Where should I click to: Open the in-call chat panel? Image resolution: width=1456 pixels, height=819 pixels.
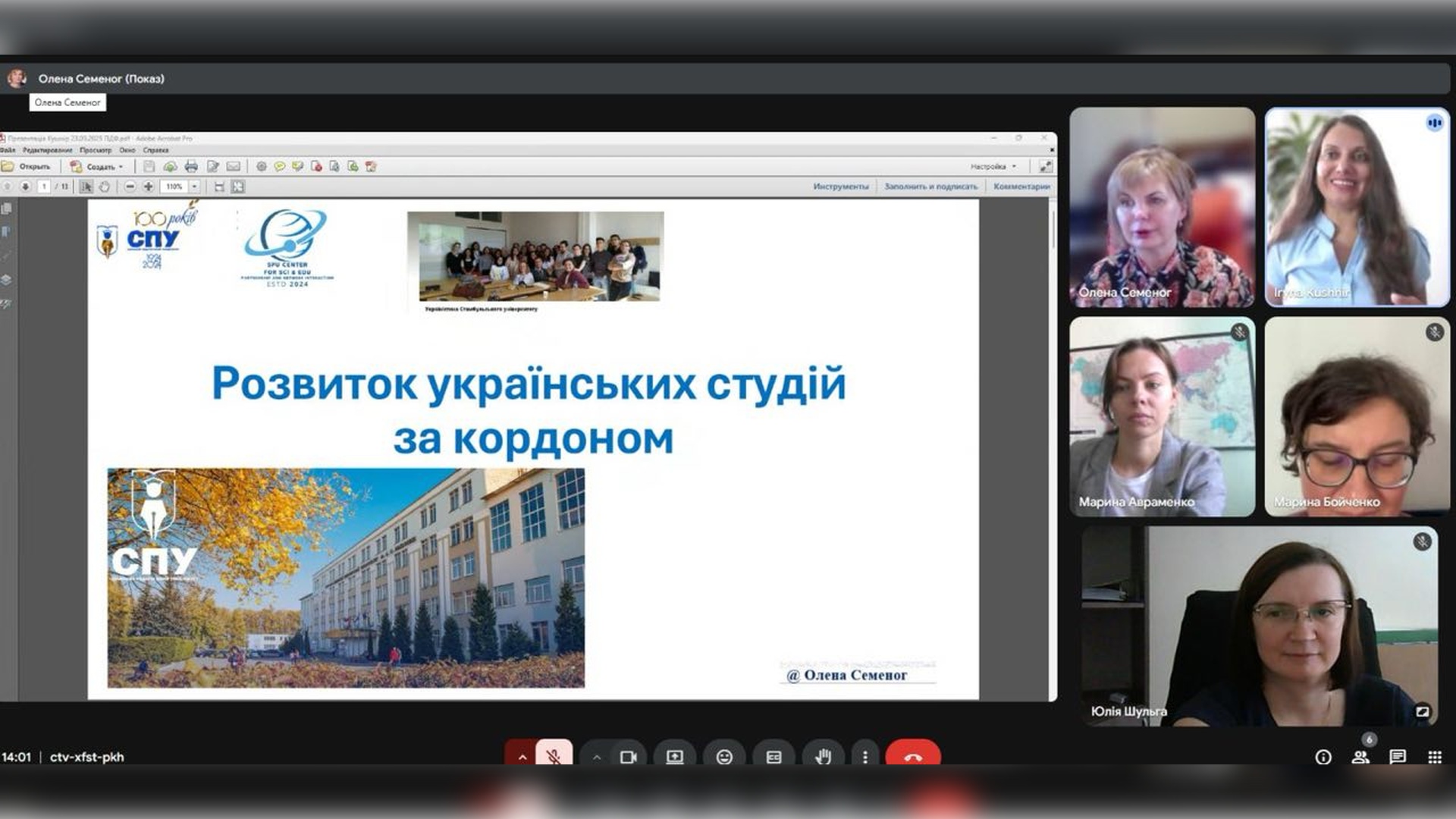1398,757
